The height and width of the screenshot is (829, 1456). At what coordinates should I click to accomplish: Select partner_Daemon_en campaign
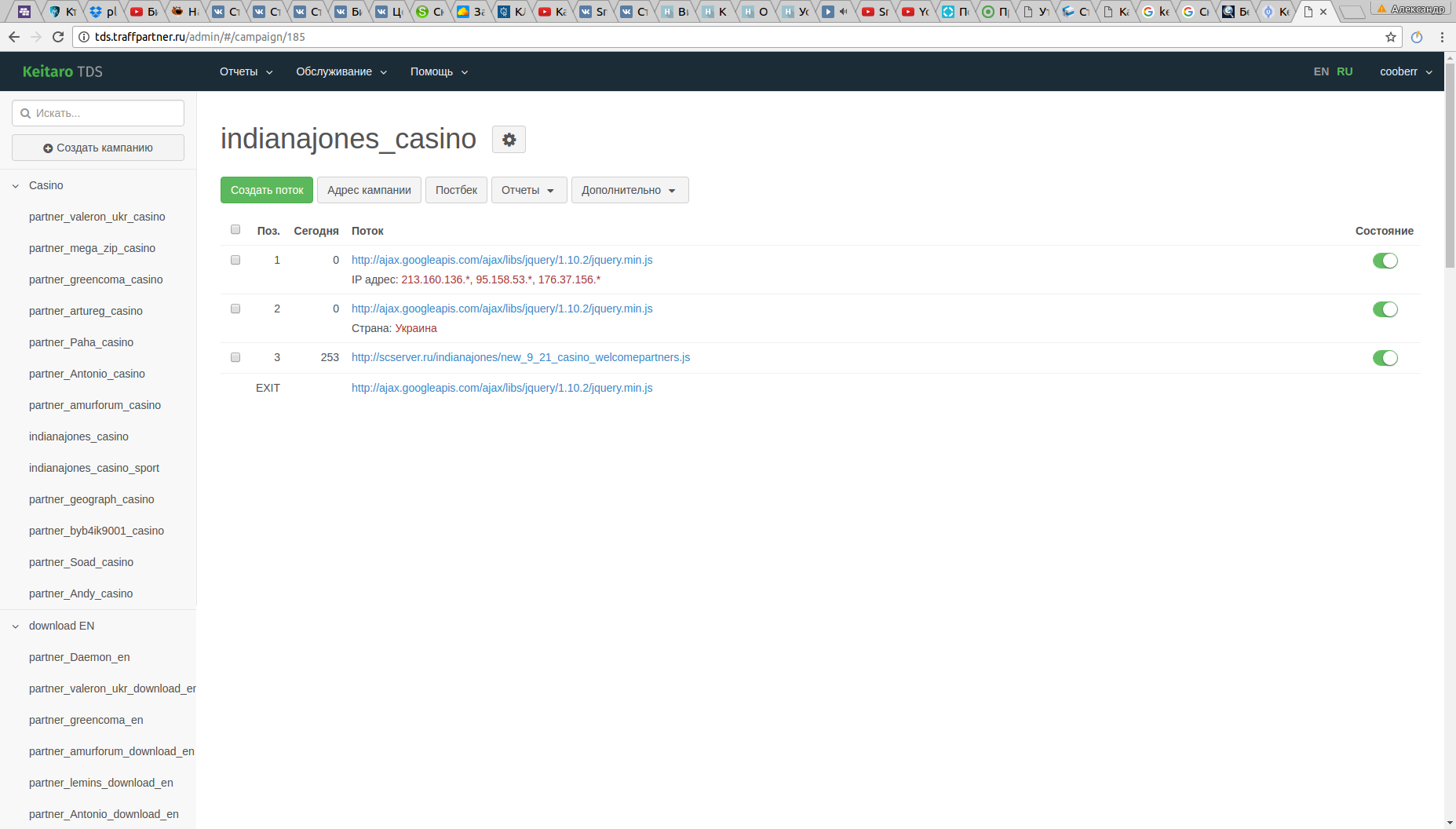pyautogui.click(x=79, y=657)
